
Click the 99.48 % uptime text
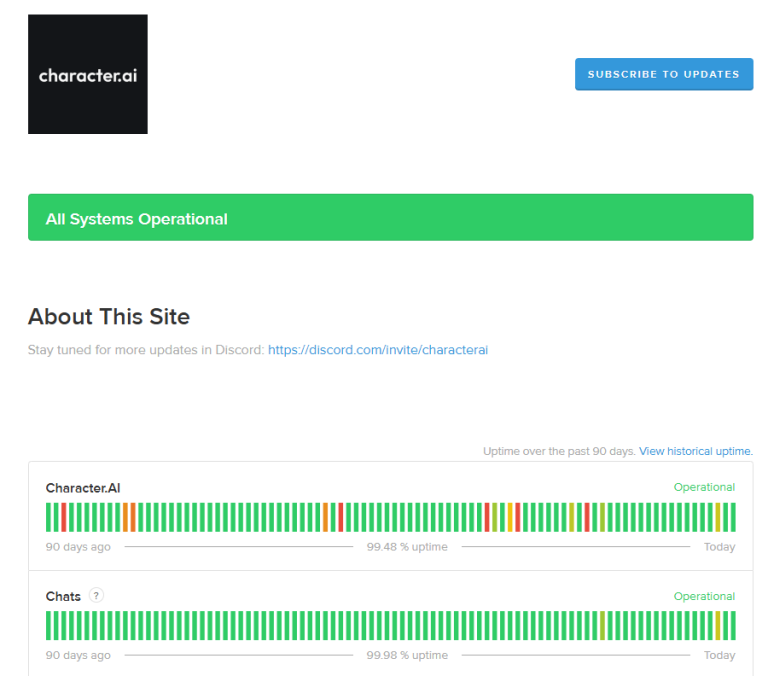coord(407,547)
